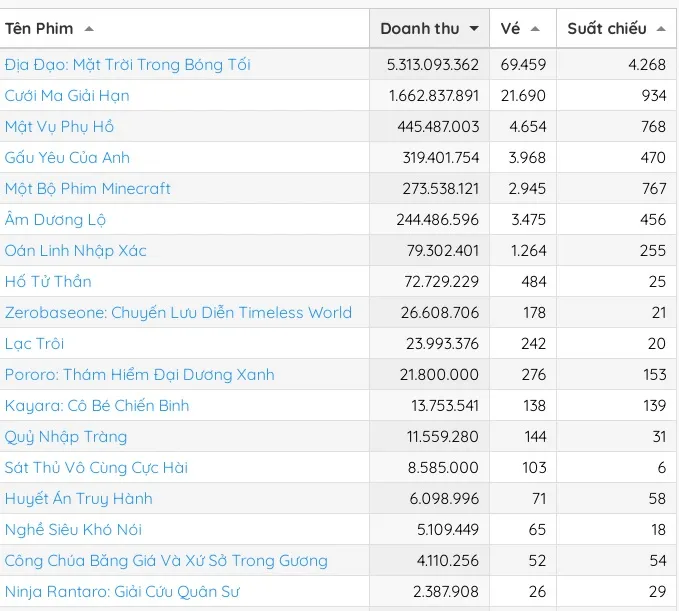Image resolution: width=679 pixels, height=611 pixels.
Task: Click the Doanh thu descending sort arrow
Action: click(473, 29)
